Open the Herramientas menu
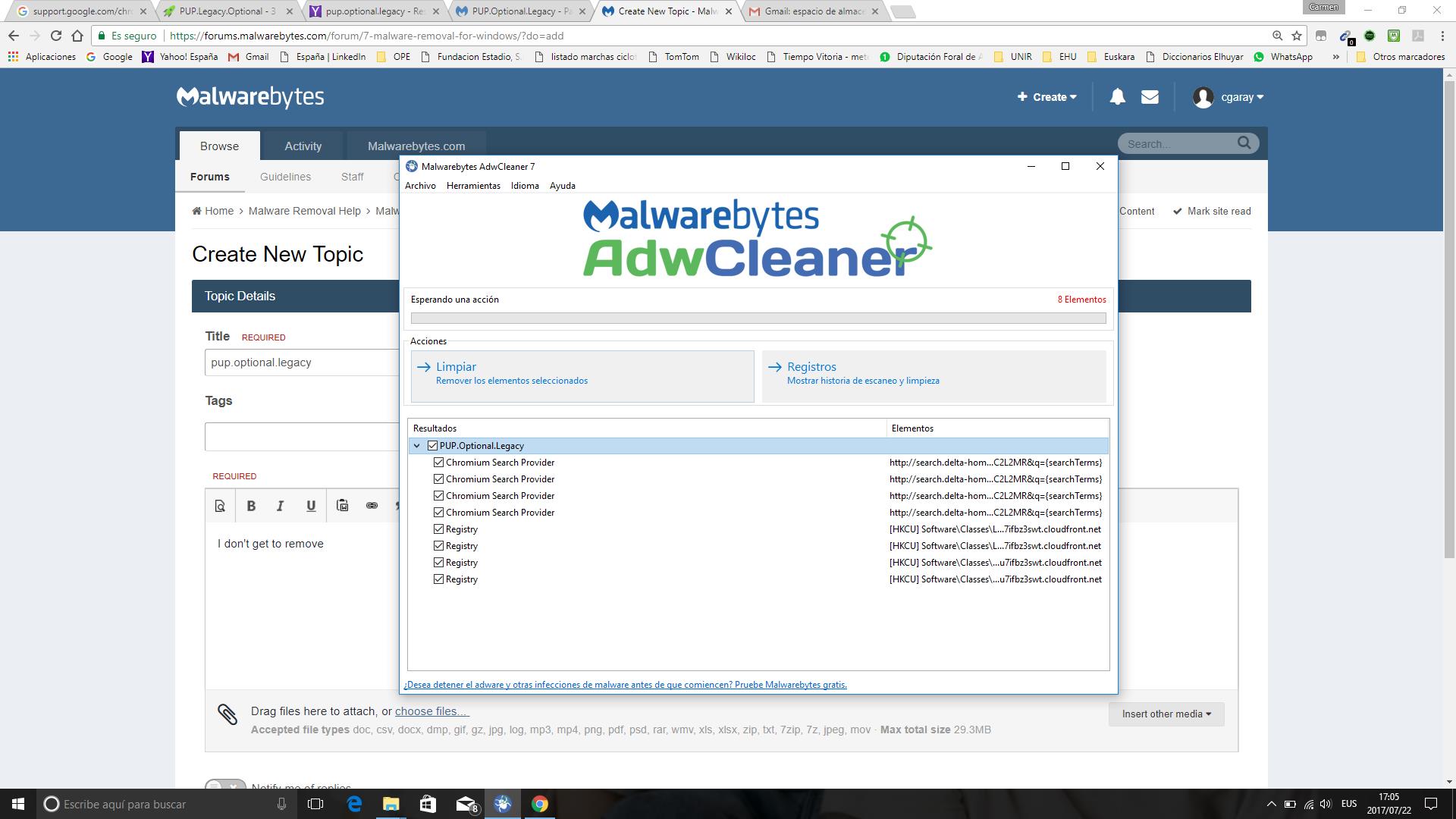The width and height of the screenshot is (1456, 819). 473,186
